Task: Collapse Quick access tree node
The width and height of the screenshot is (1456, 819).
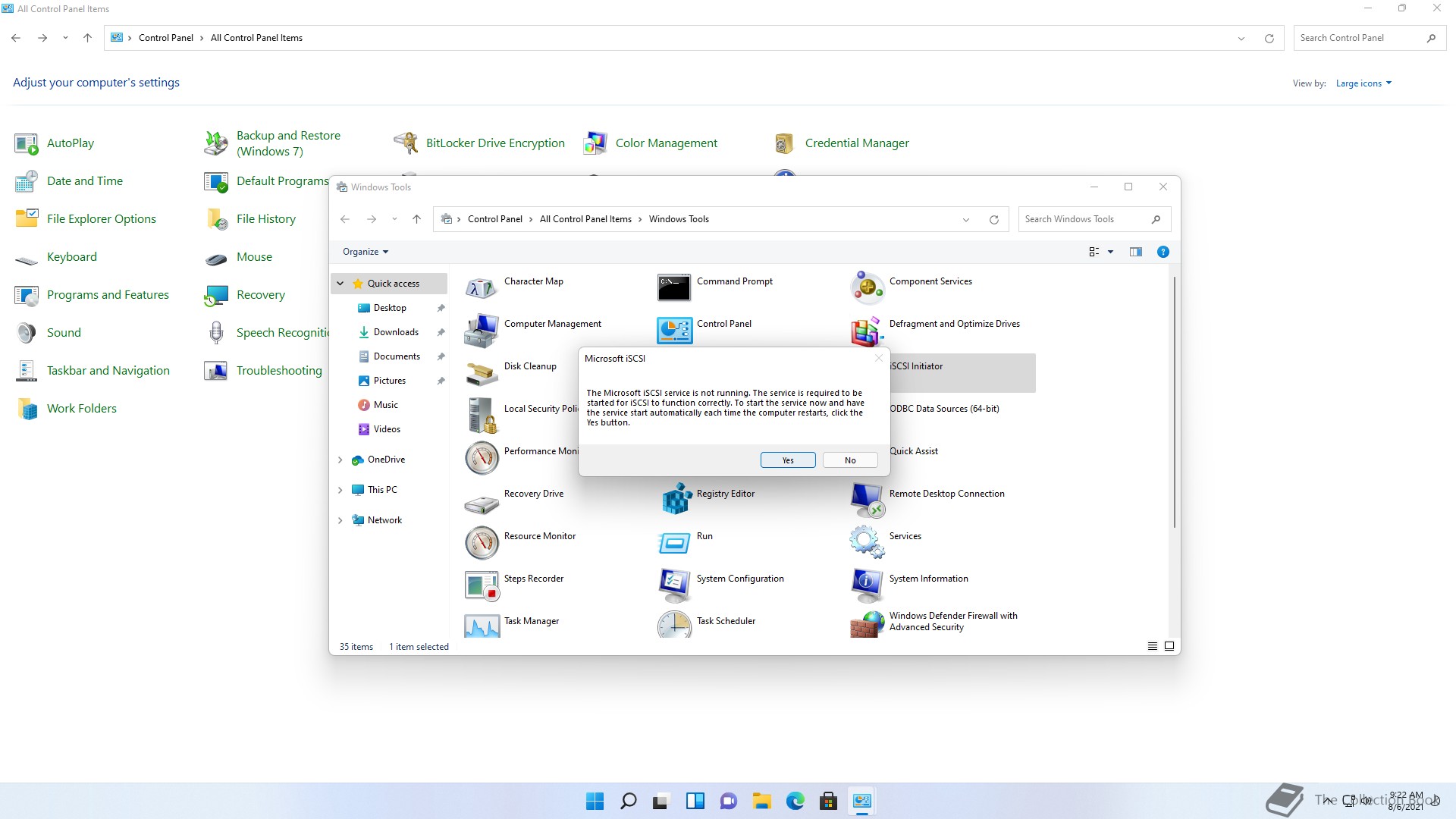Action: [x=340, y=284]
